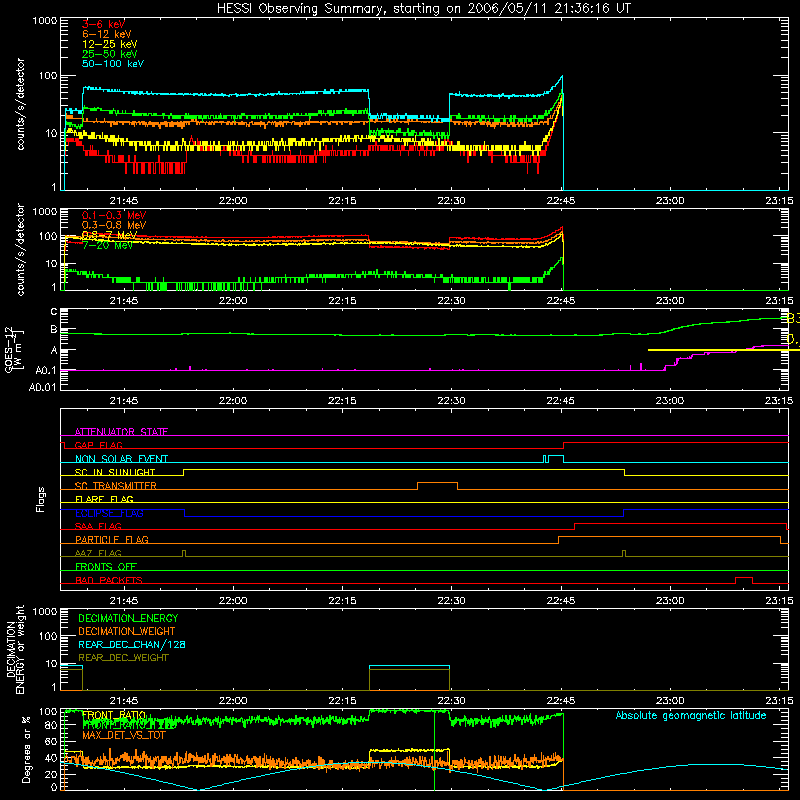
Task: Click the SC_TRANSMITTER flag label
Action: tap(116, 486)
